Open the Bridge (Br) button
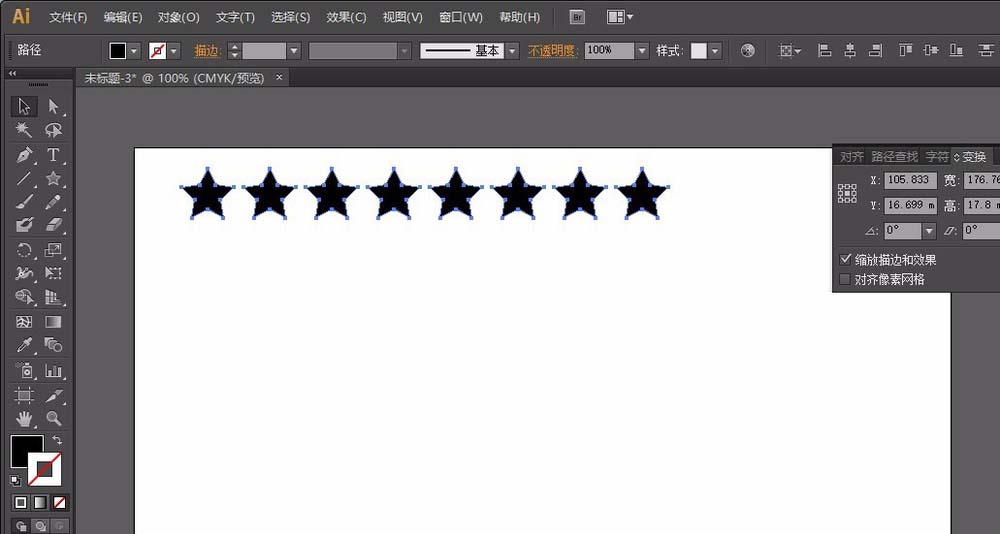Image resolution: width=1000 pixels, height=534 pixels. (577, 17)
